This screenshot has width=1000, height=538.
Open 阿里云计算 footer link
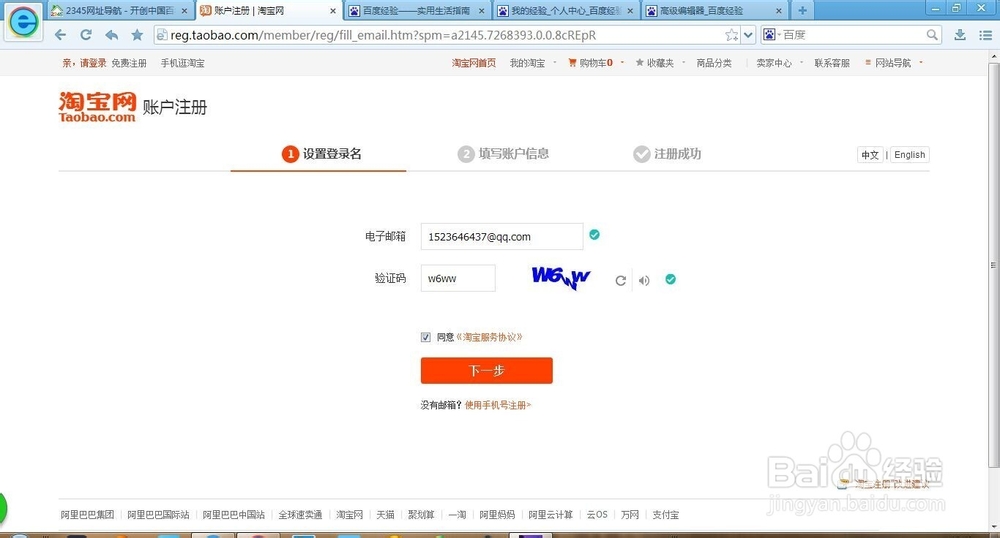[550, 514]
